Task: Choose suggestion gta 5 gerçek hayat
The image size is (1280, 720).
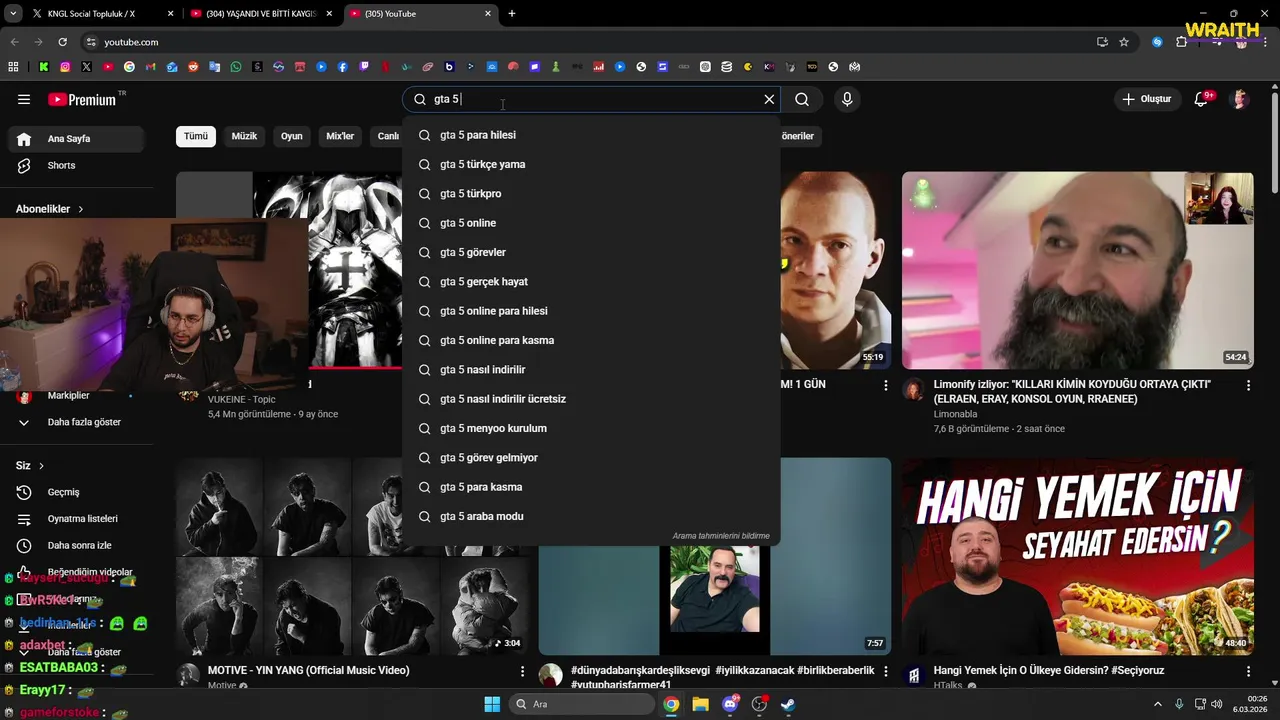Action: pos(591,281)
